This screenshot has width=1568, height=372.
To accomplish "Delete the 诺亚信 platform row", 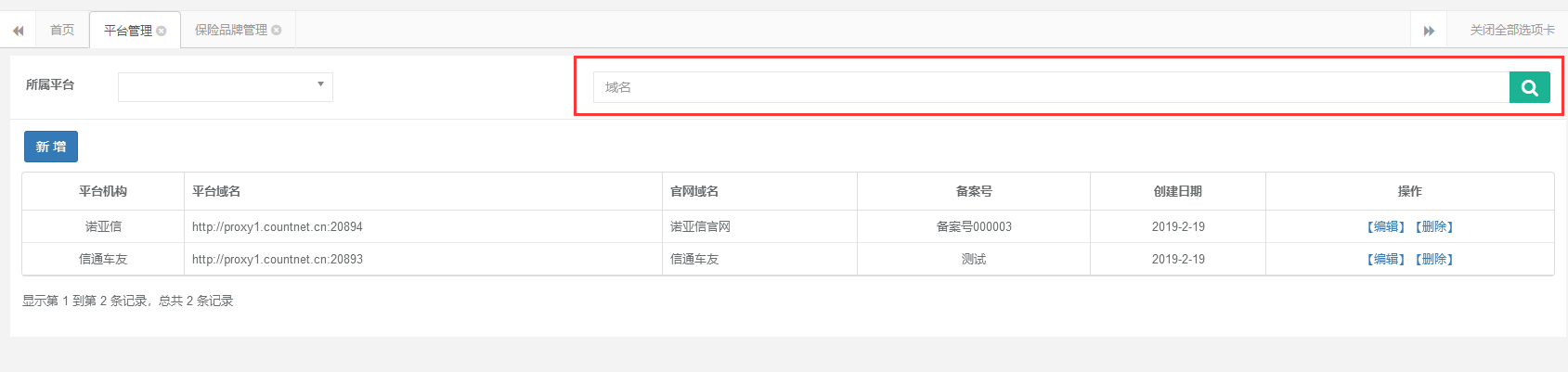I will pyautogui.click(x=1434, y=227).
